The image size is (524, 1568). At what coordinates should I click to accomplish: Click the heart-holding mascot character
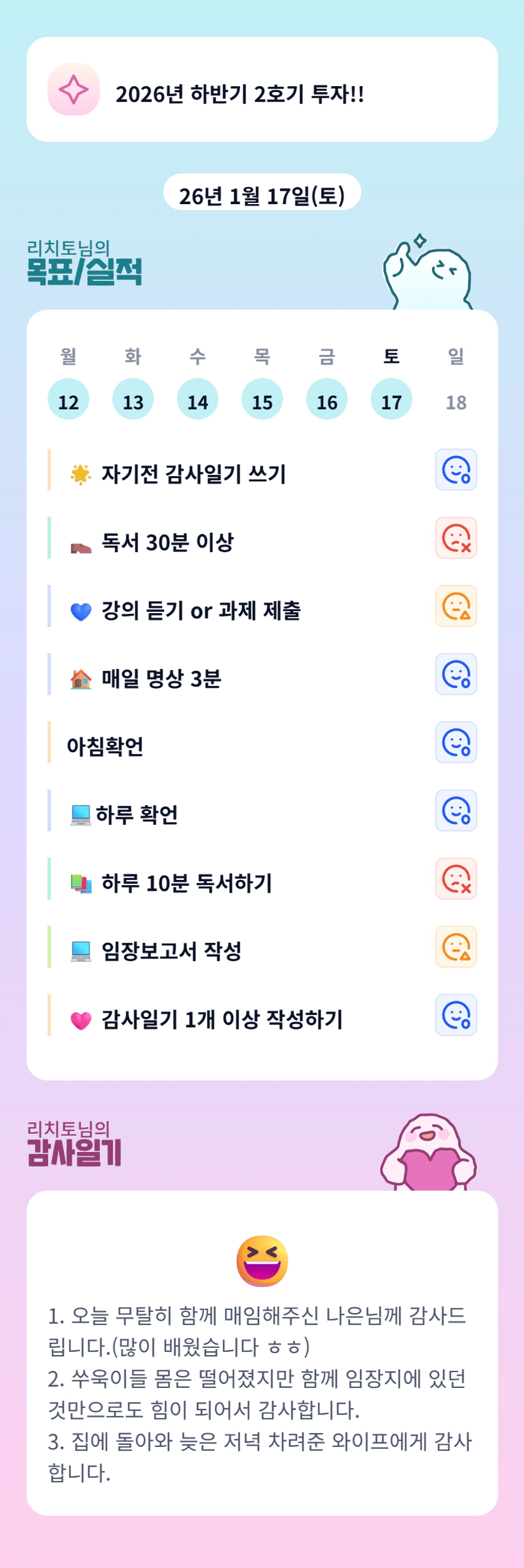pyautogui.click(x=429, y=1153)
